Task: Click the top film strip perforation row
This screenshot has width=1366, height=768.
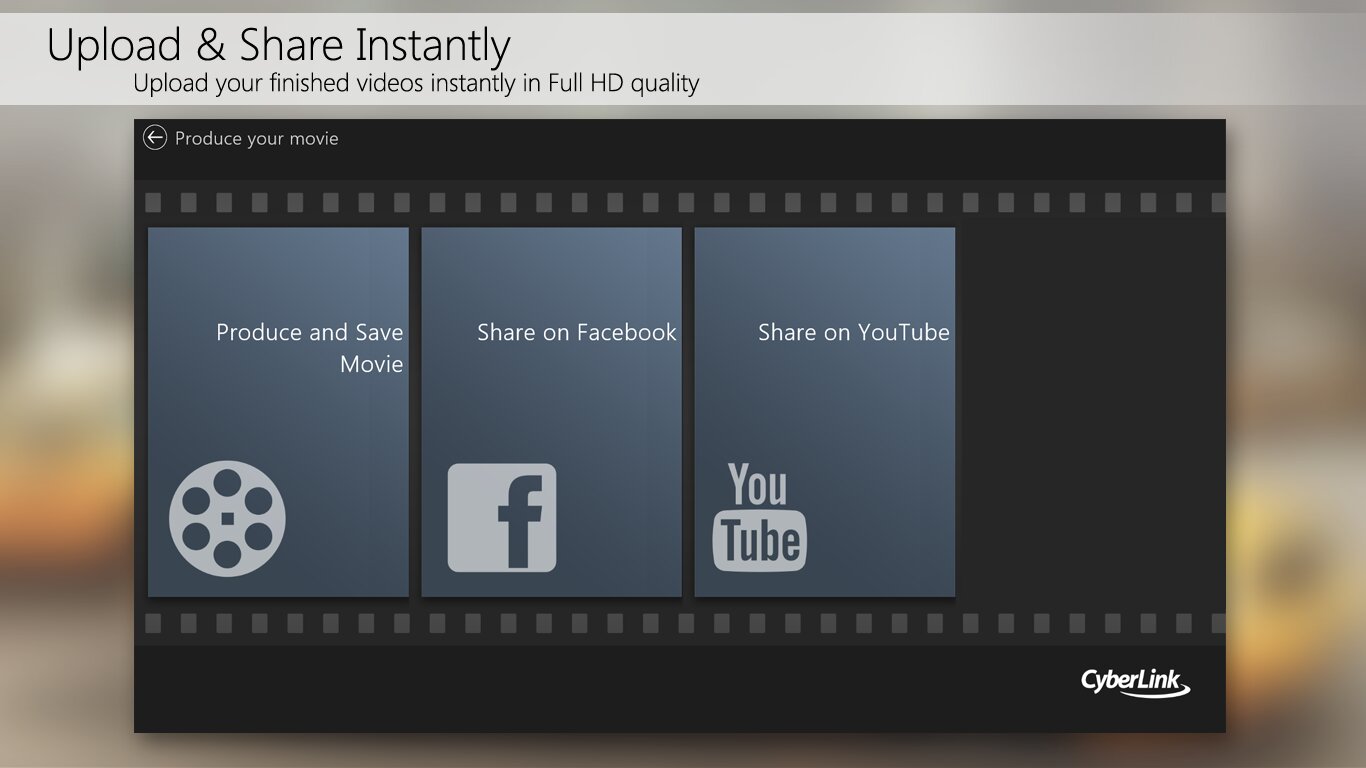Action: point(680,202)
